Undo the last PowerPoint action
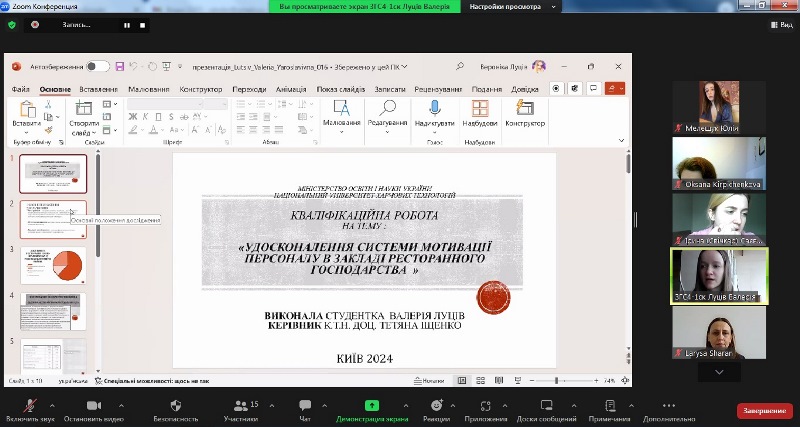 click(x=134, y=66)
